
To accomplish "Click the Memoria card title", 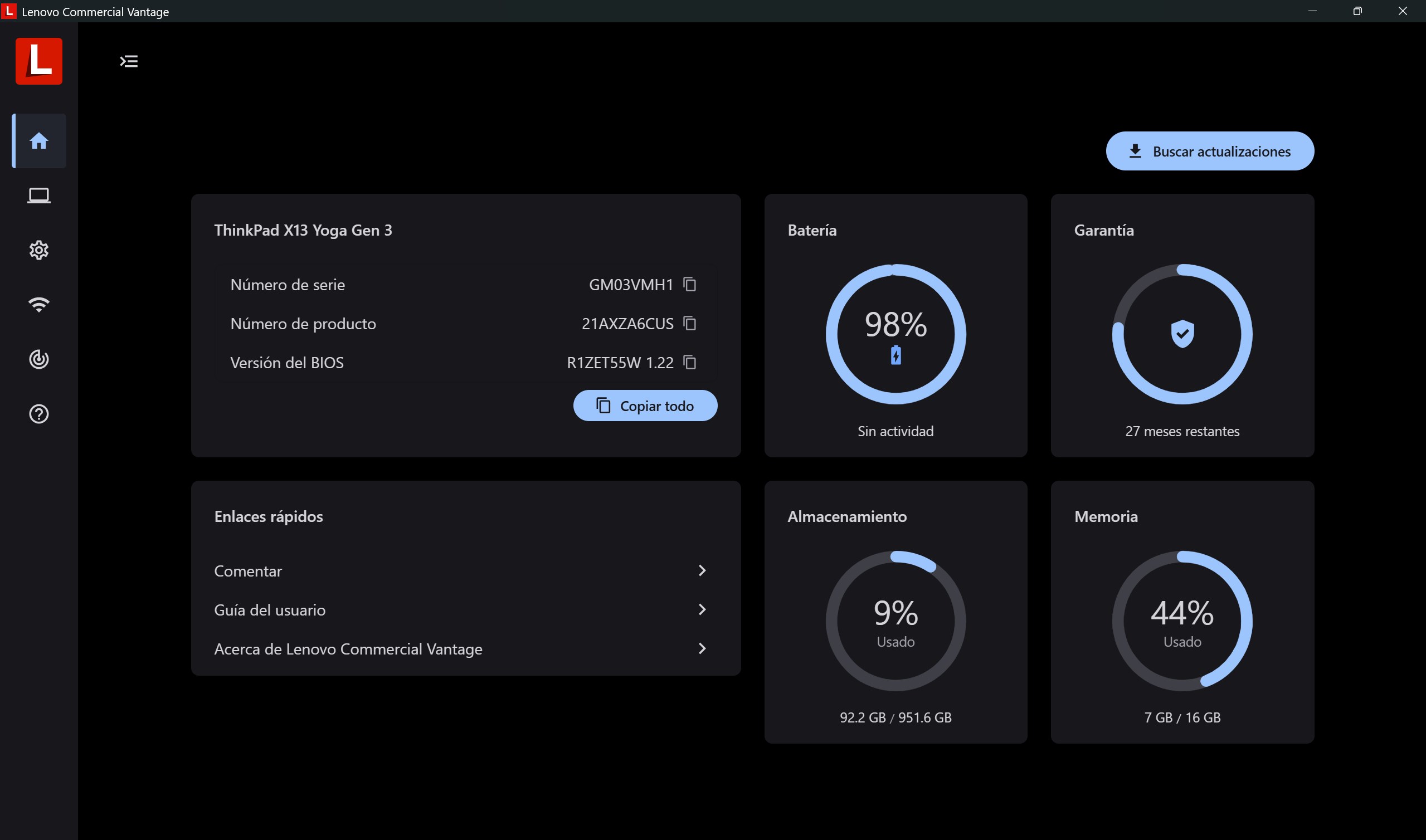I will tap(1106, 516).
